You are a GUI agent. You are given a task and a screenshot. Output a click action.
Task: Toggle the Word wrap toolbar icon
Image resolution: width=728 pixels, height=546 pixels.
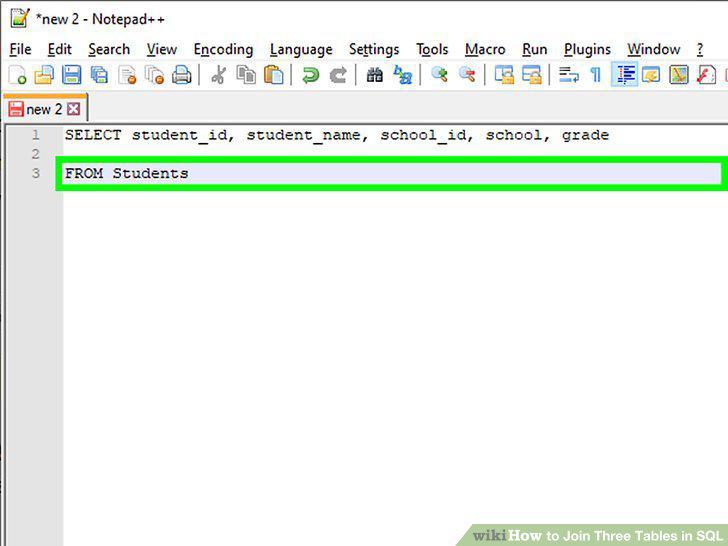(568, 75)
